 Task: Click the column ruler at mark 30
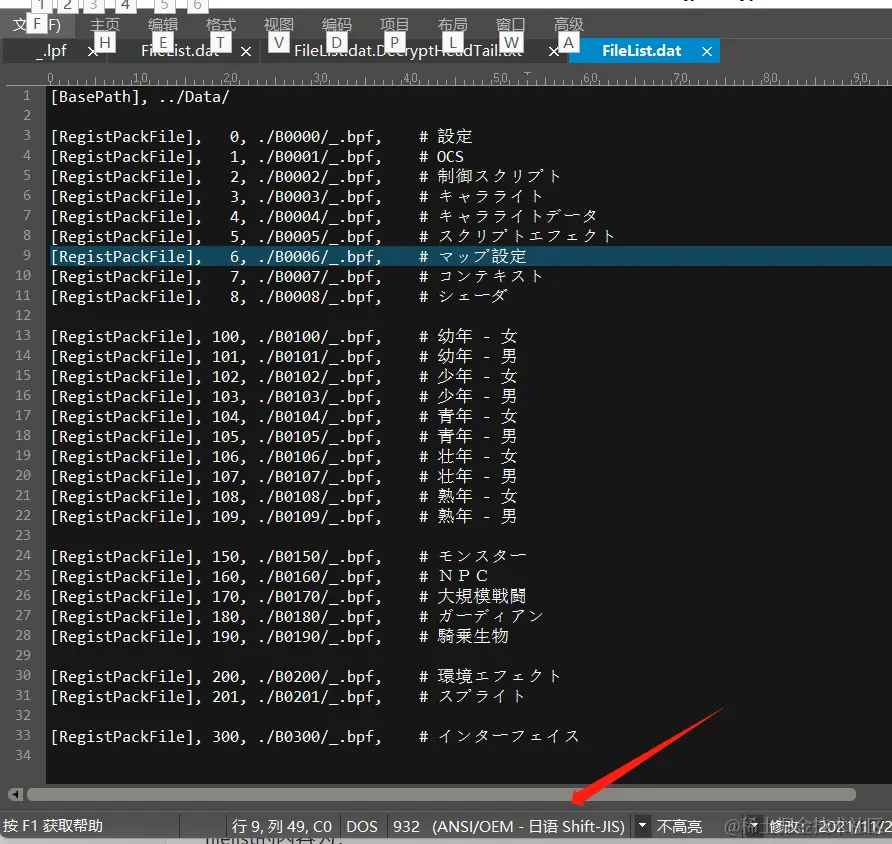[321, 78]
